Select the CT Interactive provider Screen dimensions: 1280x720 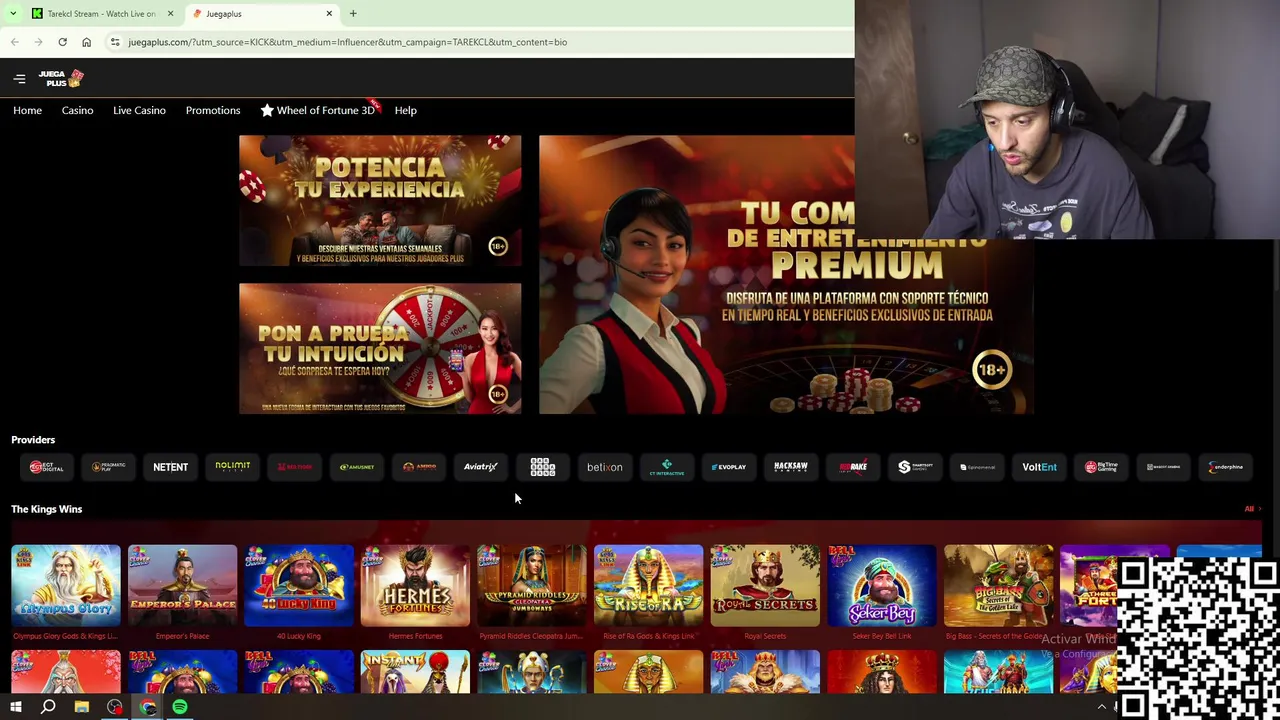coord(667,467)
